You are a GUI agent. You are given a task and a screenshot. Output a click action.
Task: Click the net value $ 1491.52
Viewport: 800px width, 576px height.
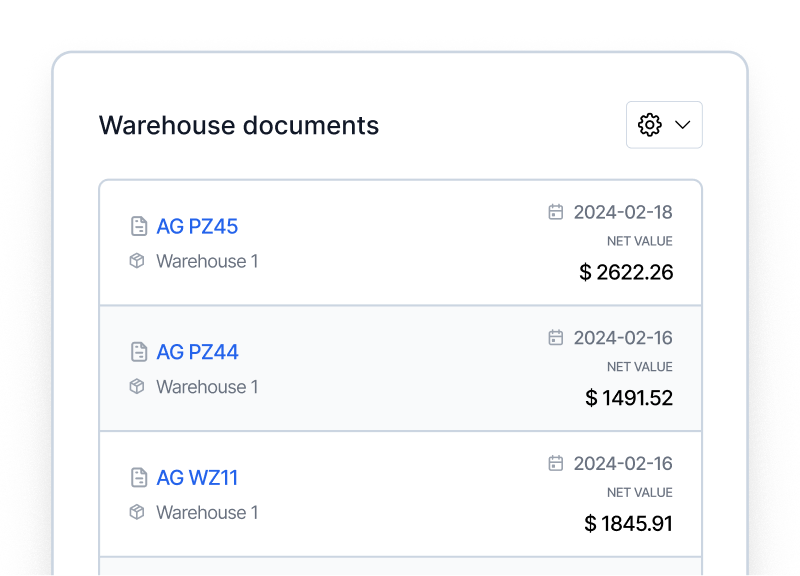tap(629, 398)
